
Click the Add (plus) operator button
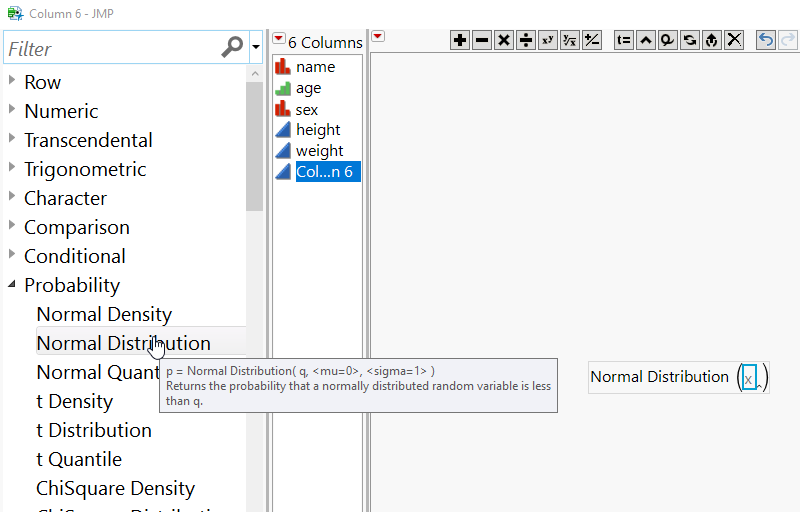[460, 40]
